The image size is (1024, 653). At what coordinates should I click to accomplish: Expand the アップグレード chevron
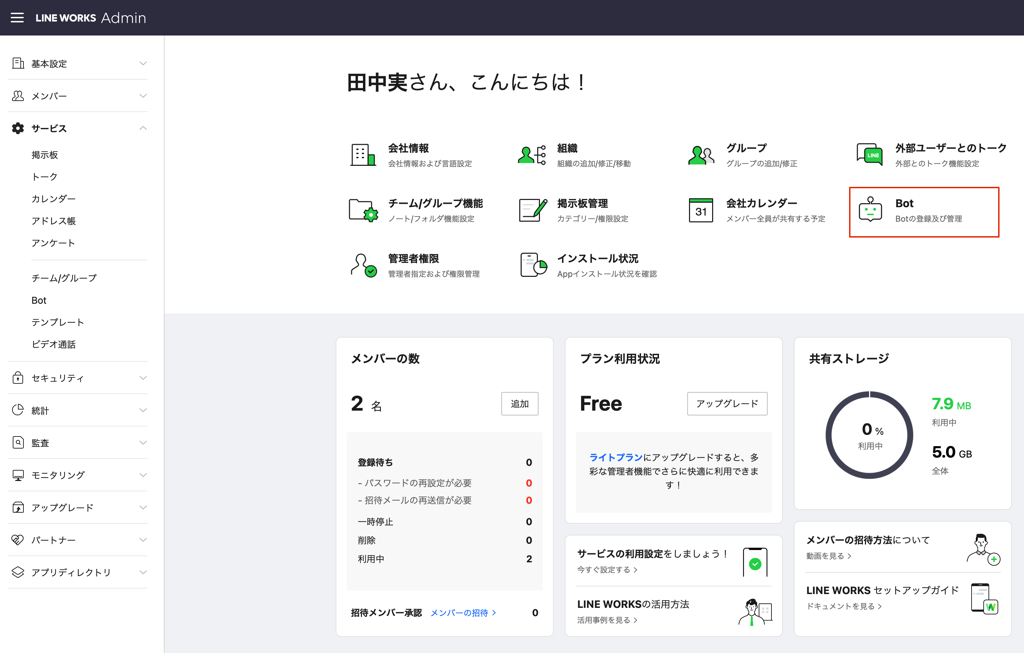coord(143,507)
